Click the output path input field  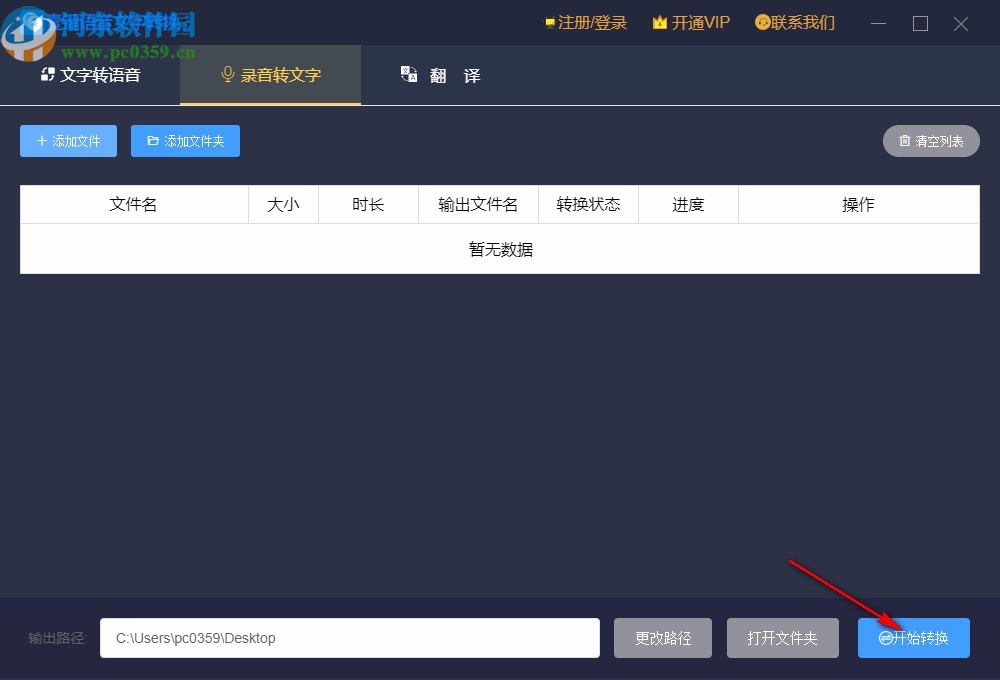pyautogui.click(x=350, y=637)
